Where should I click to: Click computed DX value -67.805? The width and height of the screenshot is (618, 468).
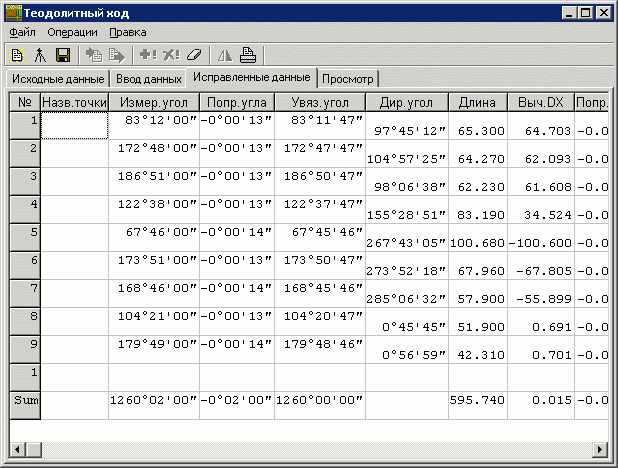[x=544, y=271]
